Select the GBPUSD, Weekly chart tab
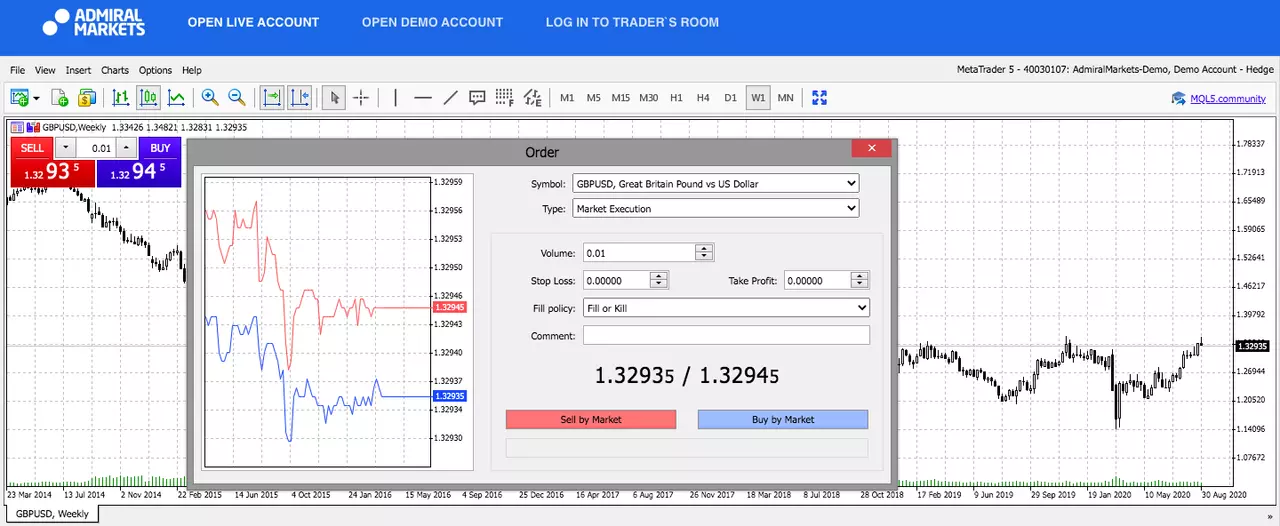This screenshot has height=526, width=1280. tap(51, 514)
